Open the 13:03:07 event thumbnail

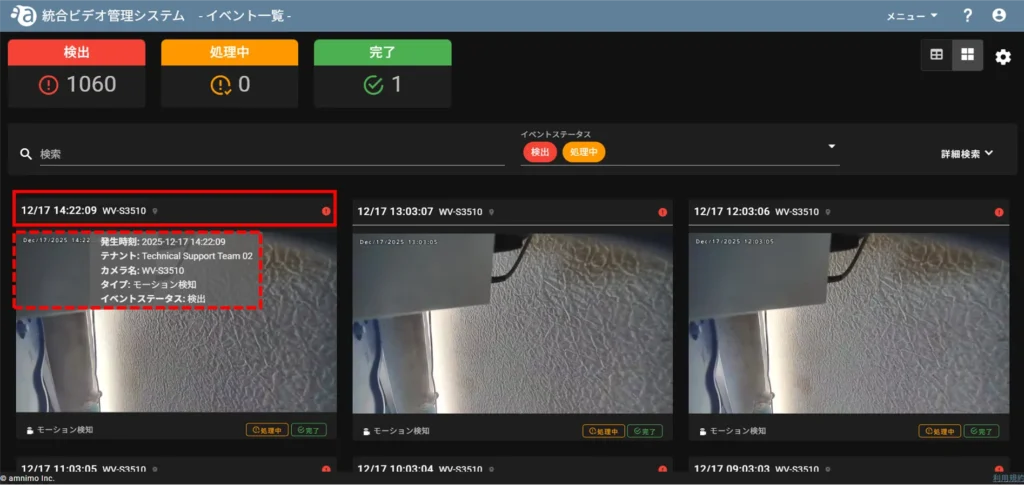coord(513,322)
